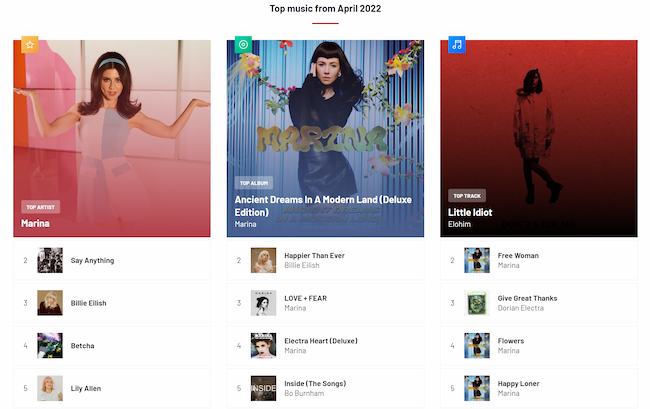Screen dimensions: 650x409
Task: Open Happier Than Ever album cover
Action: tap(263, 260)
